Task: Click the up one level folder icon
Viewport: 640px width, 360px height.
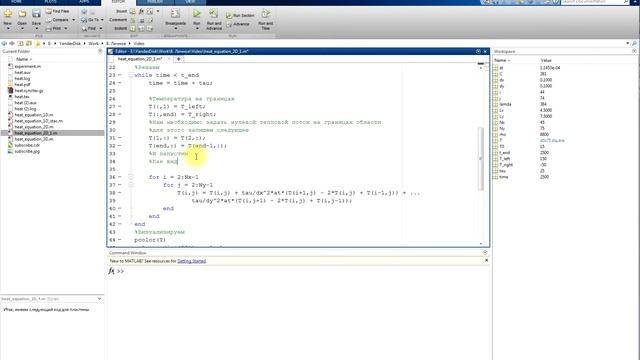Action: (x=20, y=43)
